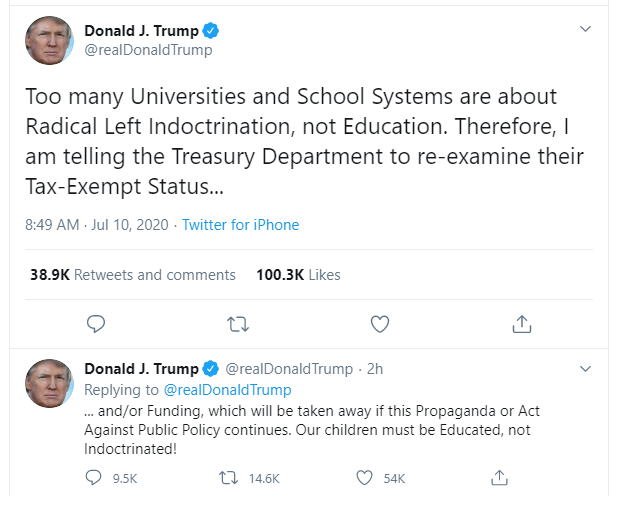This screenshot has width=617, height=506.
Task: Like the follow-up tweet with 54K likes
Action: pyautogui.click(x=366, y=478)
